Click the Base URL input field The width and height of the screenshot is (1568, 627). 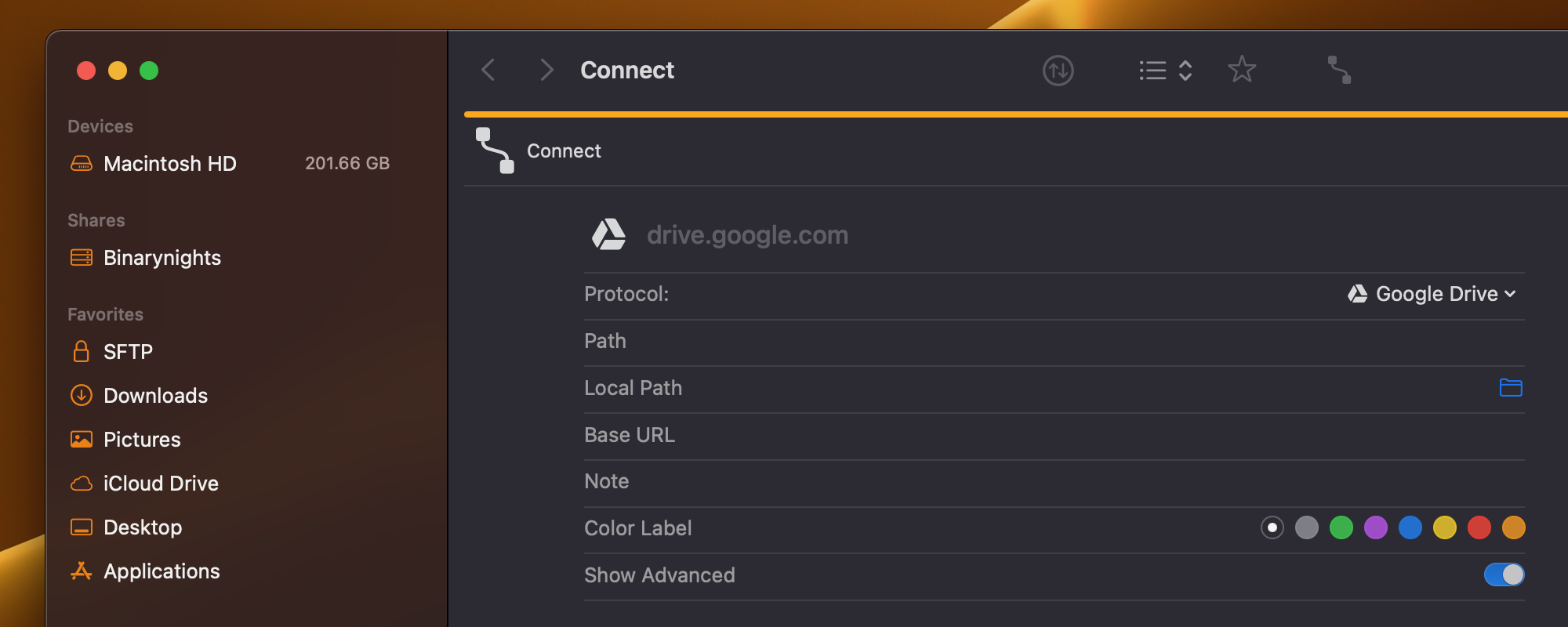tap(1019, 435)
